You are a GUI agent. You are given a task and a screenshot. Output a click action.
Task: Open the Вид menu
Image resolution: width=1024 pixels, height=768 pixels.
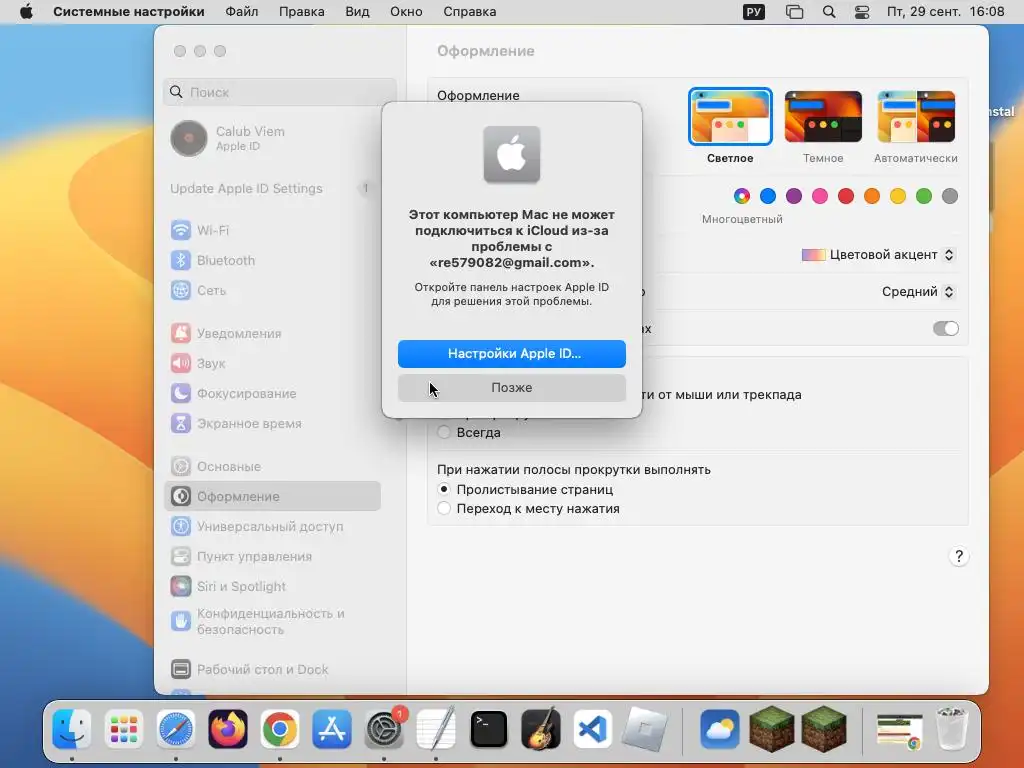[x=357, y=12]
